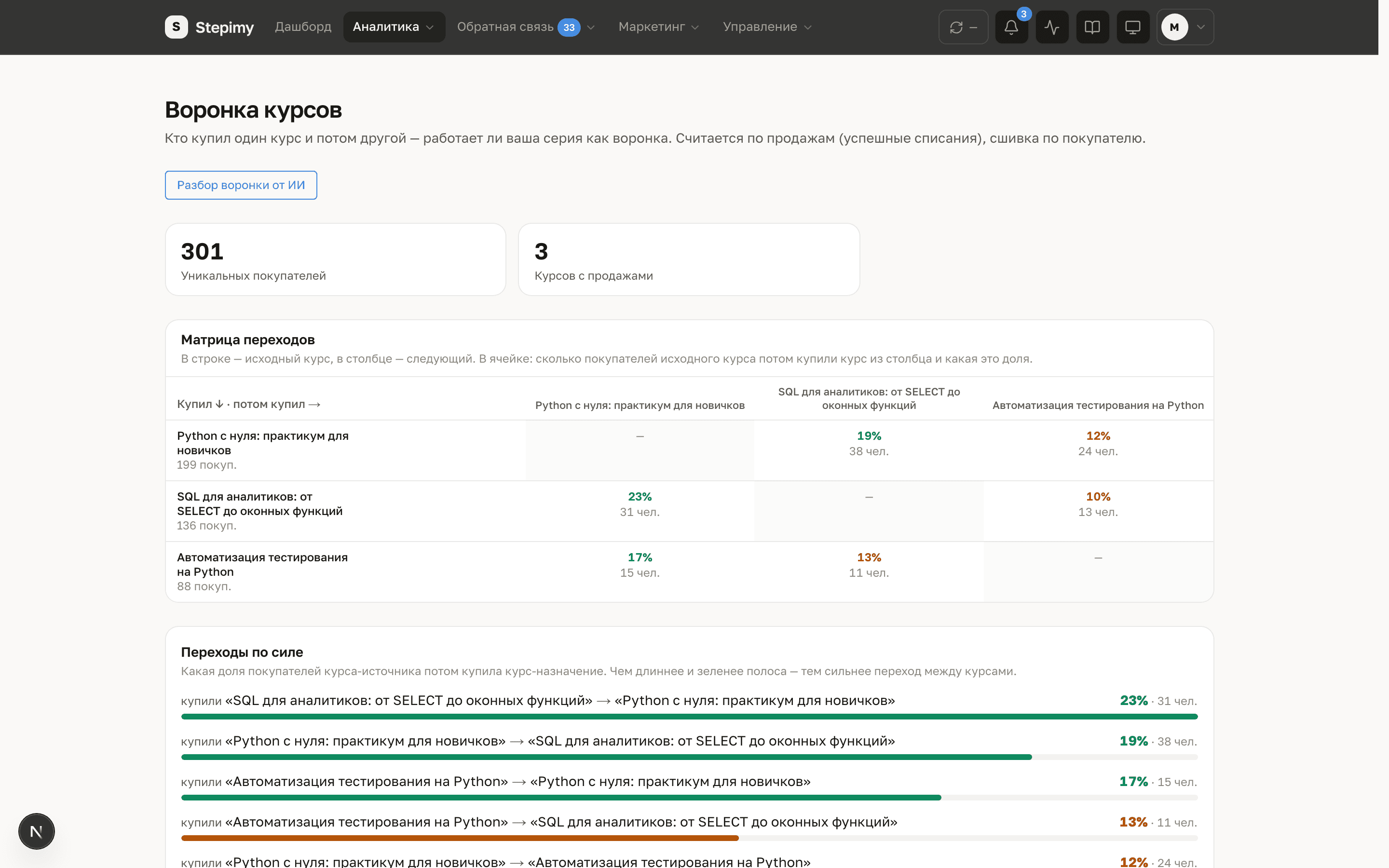This screenshot has width=1389, height=868.
Task: Open the Обратная связь menu
Action: coord(525,27)
